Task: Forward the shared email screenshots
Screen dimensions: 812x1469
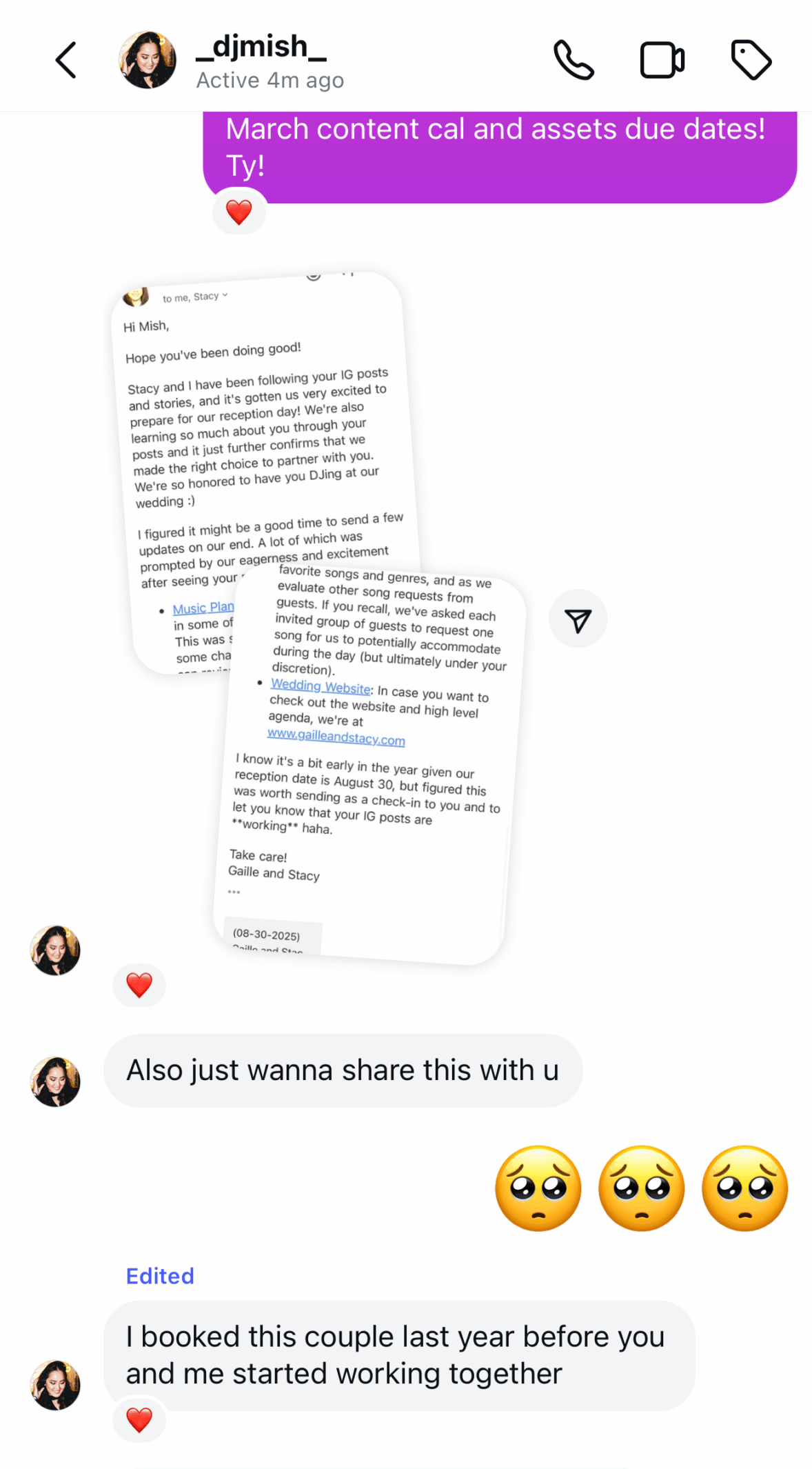Action: coord(578,619)
